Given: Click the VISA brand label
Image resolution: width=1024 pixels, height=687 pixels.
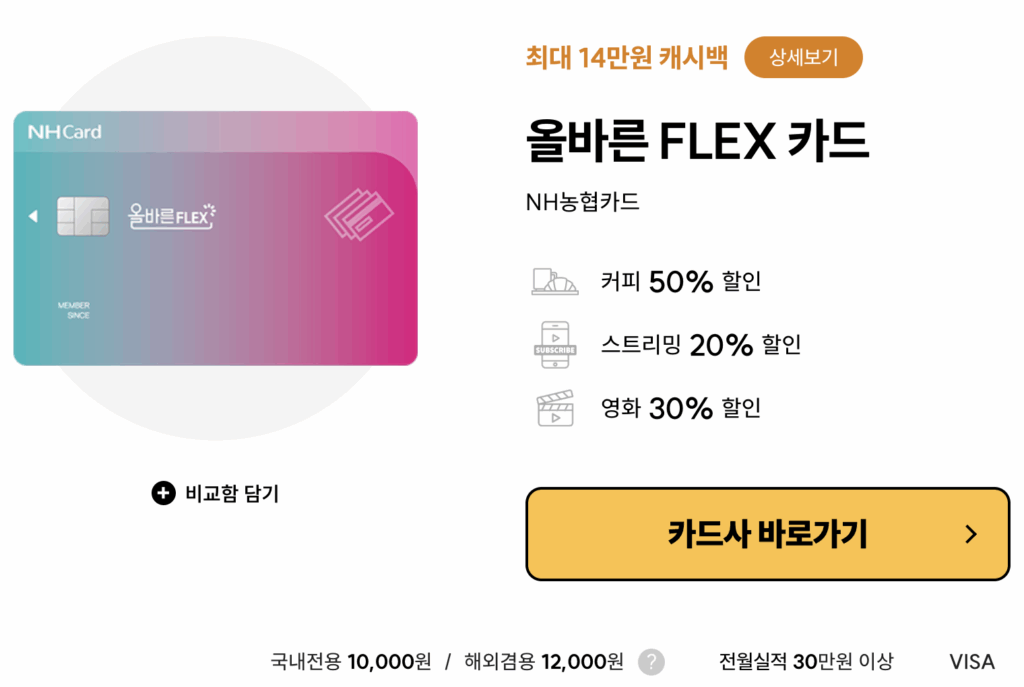Looking at the screenshot, I should click(x=972, y=662).
